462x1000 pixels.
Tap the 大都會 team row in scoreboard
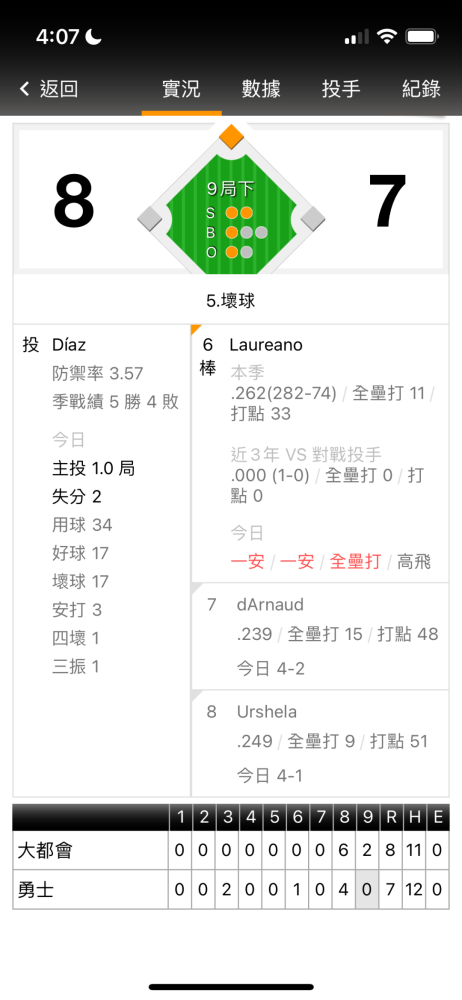tap(231, 851)
